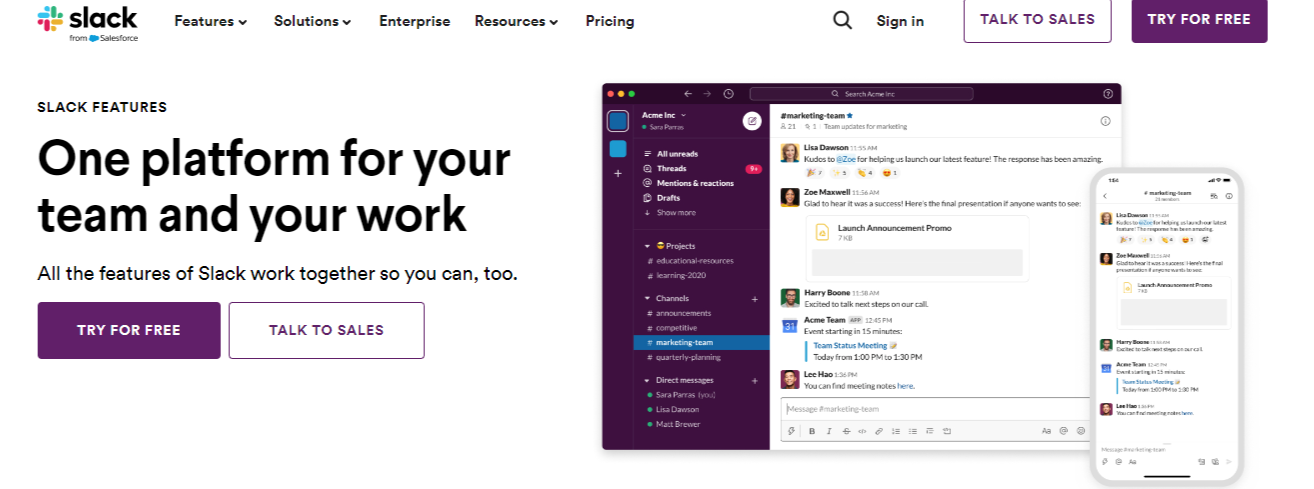Click the header TRY FOR FREE button
1314x489 pixels.
pyautogui.click(x=1199, y=20)
